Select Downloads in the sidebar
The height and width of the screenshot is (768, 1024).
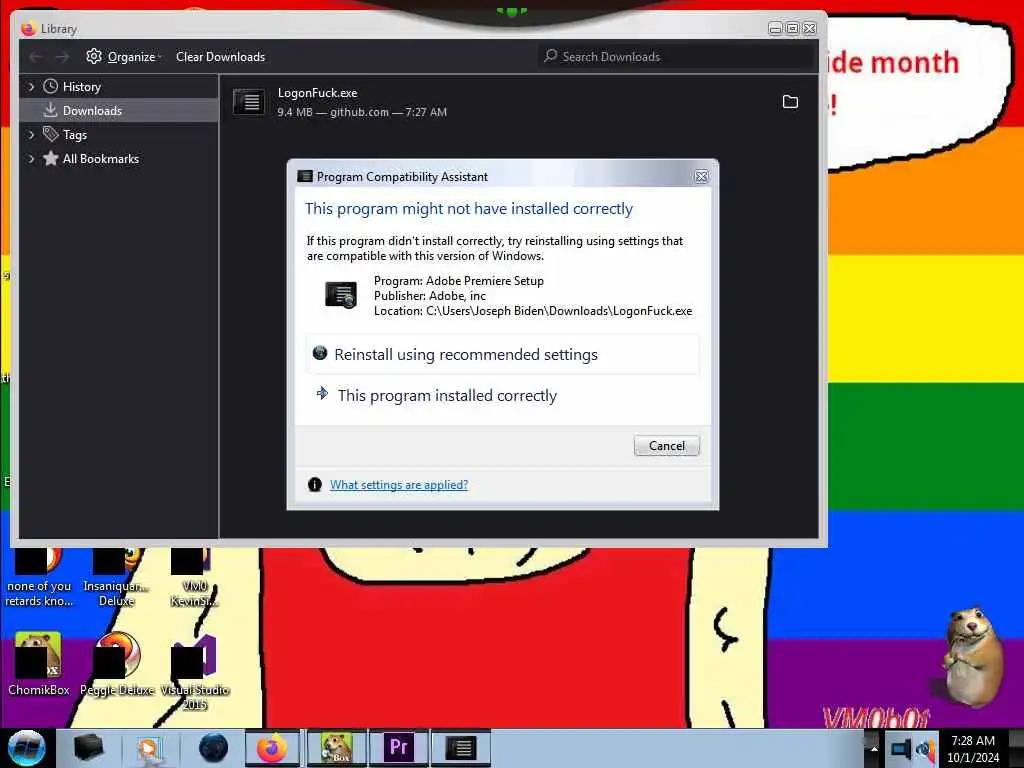point(119,110)
